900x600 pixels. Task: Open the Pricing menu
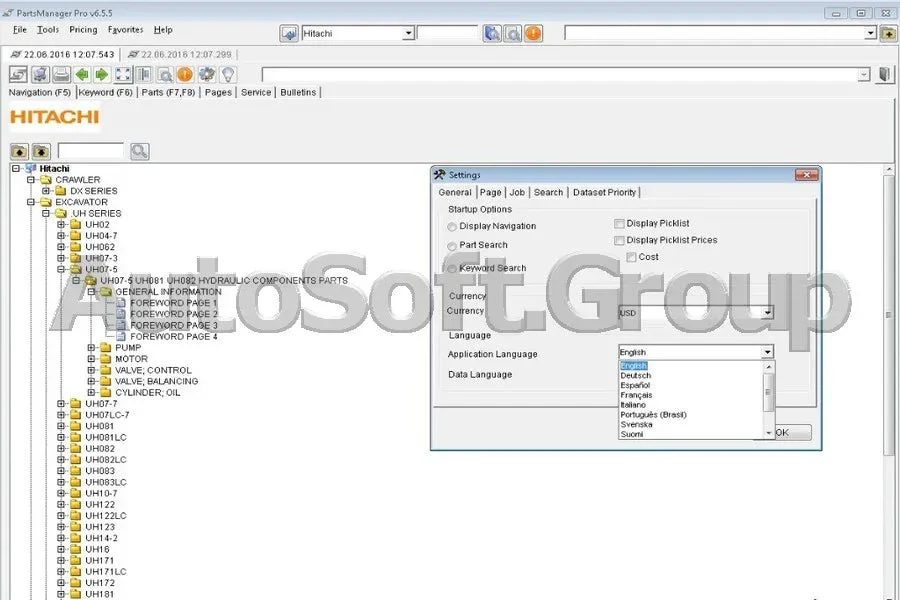pos(83,29)
